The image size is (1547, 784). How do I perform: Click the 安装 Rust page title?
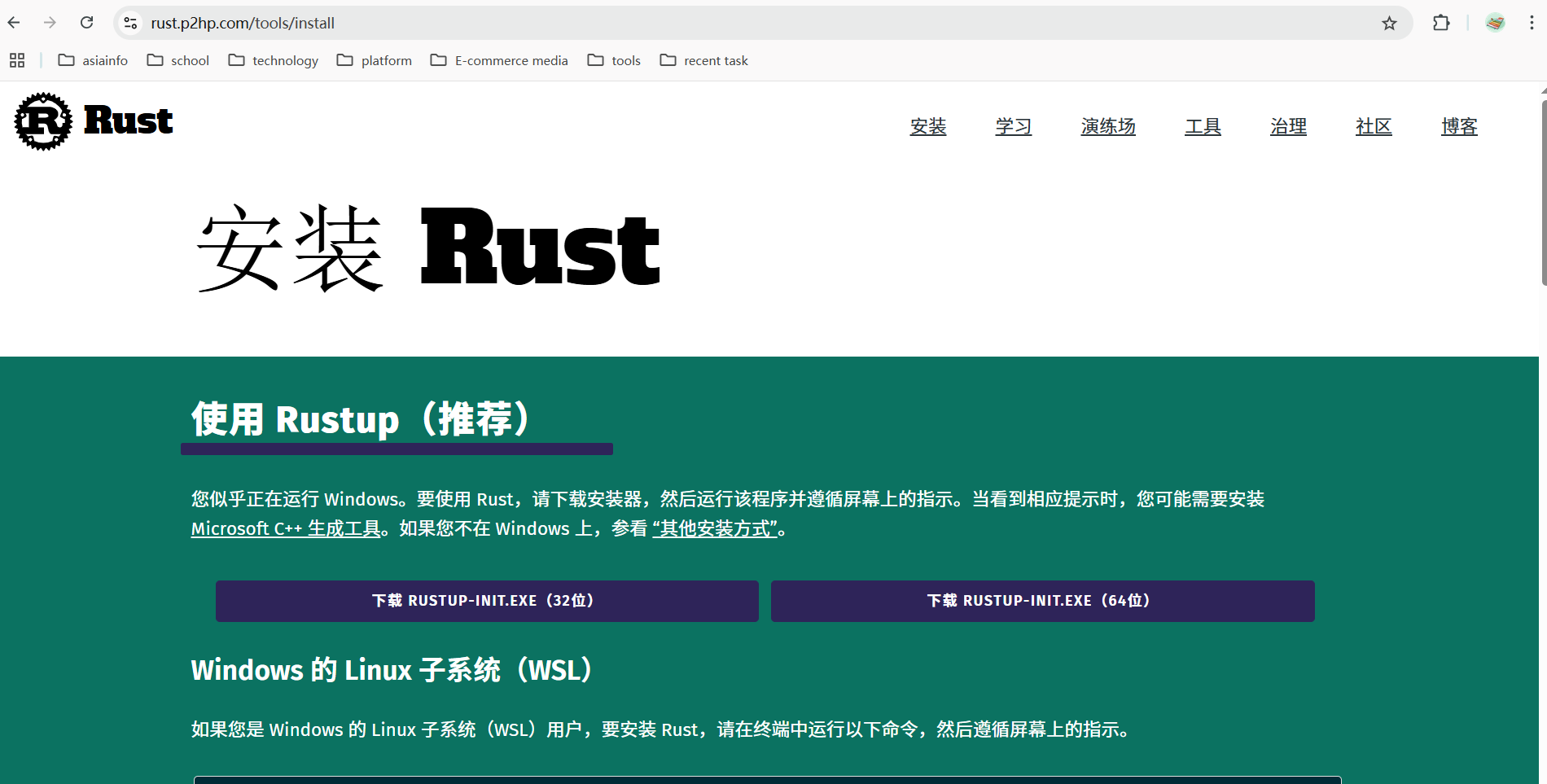[x=428, y=248]
